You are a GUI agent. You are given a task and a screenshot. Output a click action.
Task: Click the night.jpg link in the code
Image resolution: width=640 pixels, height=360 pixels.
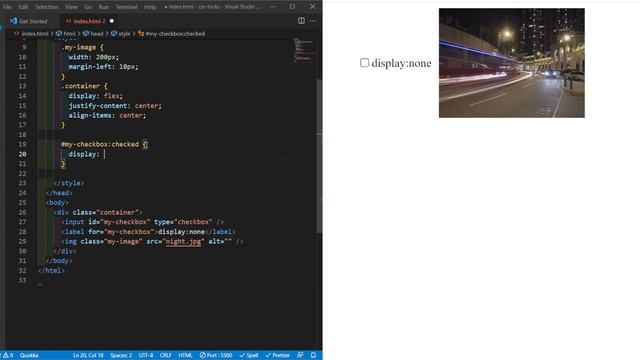[184, 241]
